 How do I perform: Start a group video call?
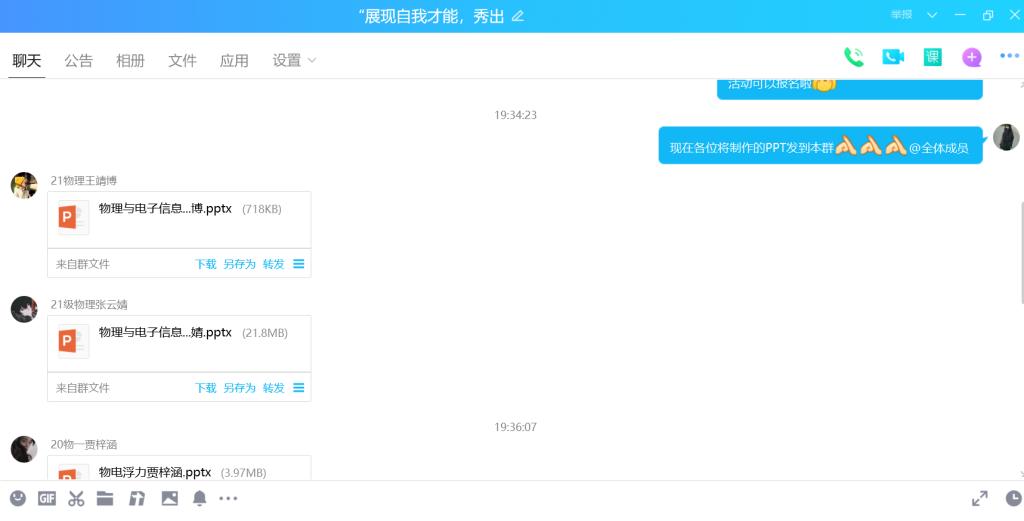[893, 57]
